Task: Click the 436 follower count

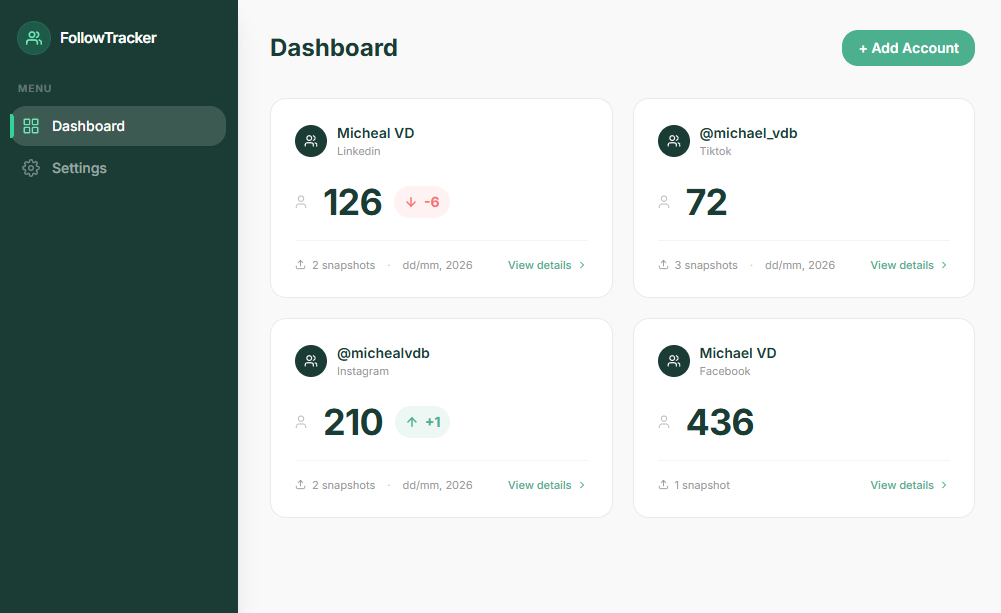Action: [x=720, y=423]
